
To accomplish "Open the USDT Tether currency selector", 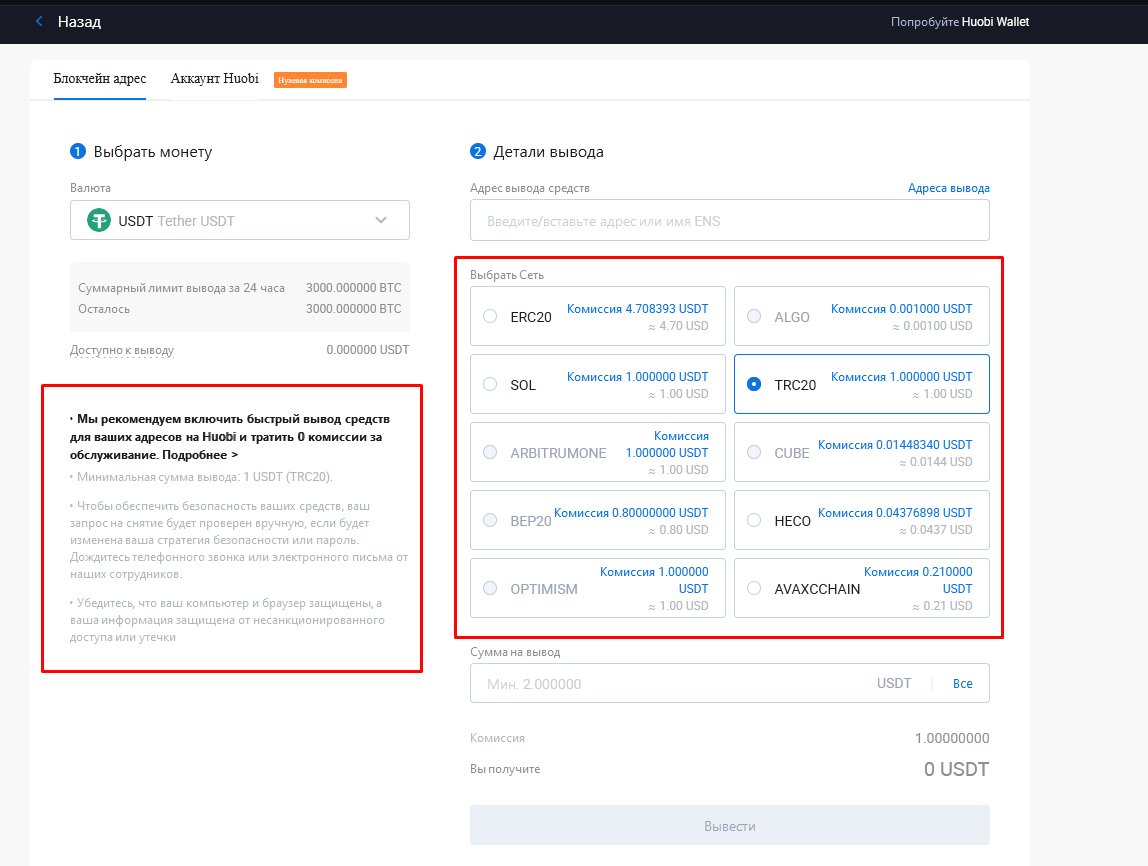I will 239,220.
